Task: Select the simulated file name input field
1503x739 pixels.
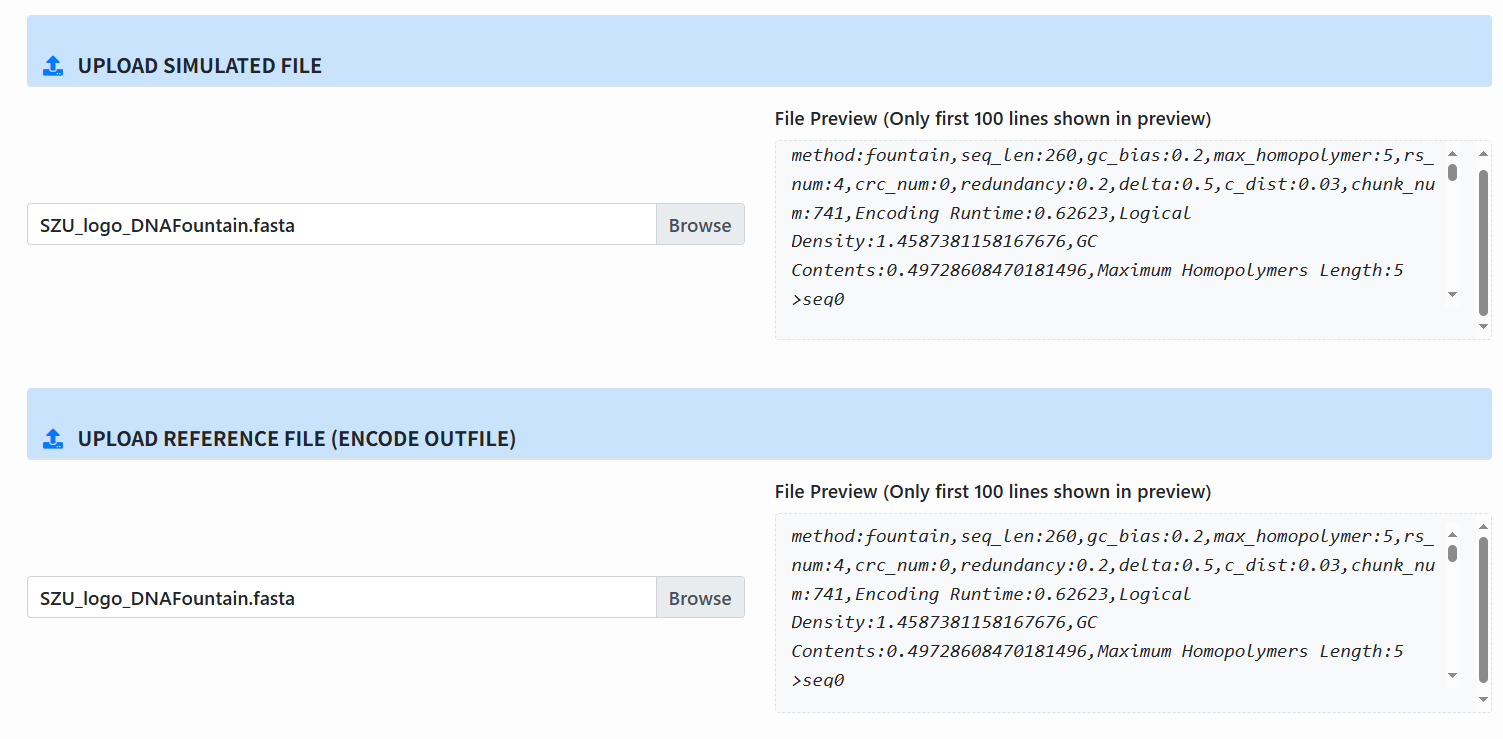Action: tap(340, 224)
